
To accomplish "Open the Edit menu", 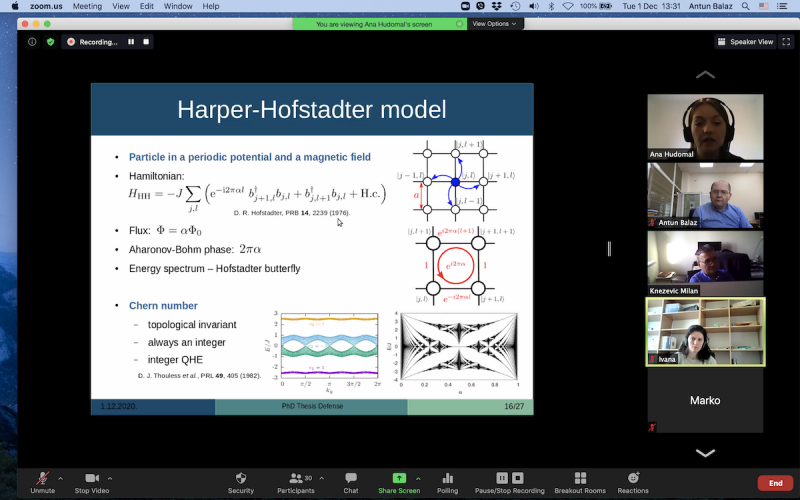I will pyautogui.click(x=147, y=6).
